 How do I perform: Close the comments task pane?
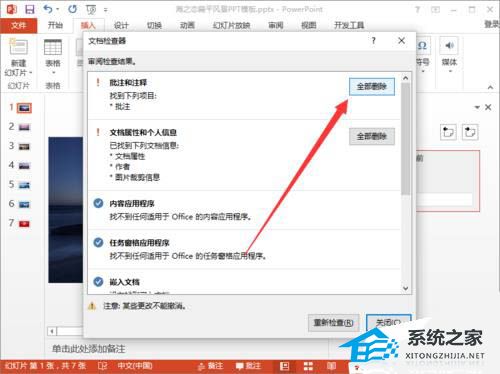488,107
